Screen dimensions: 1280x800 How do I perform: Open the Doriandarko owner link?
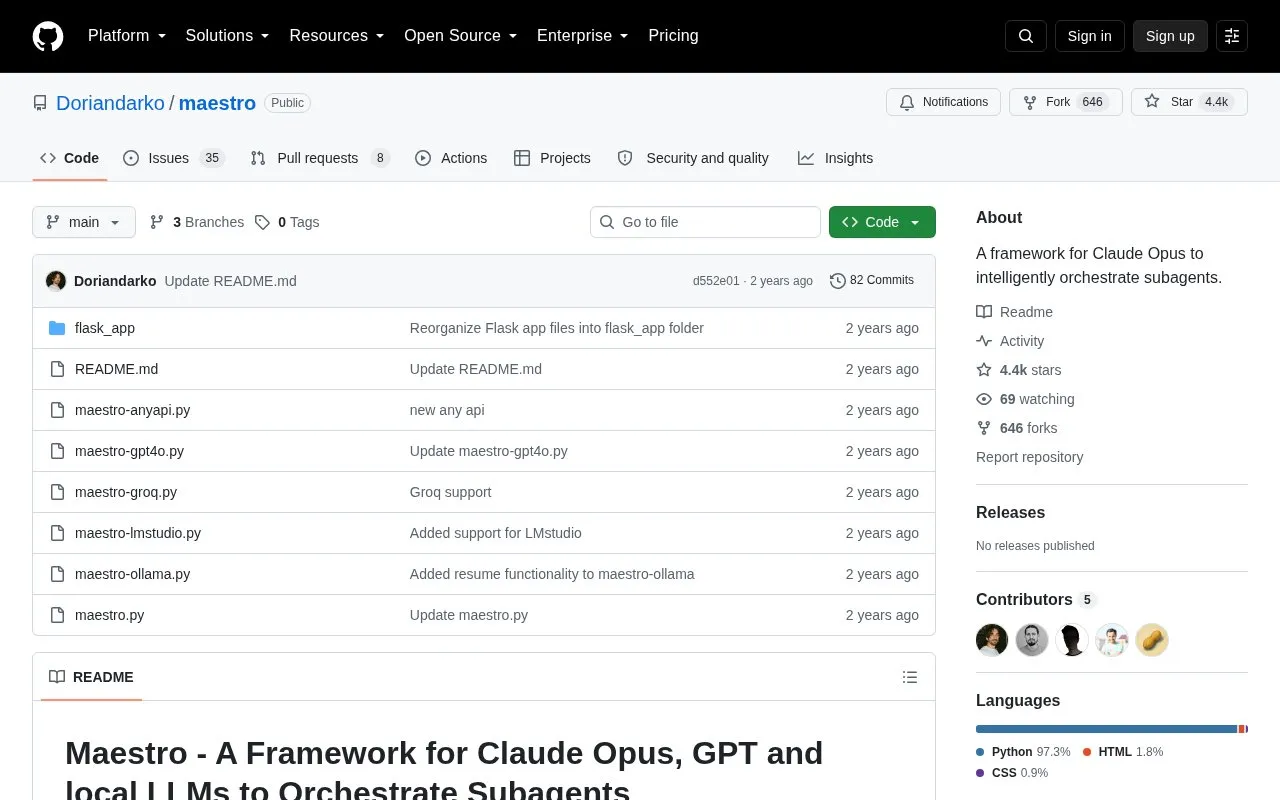(110, 103)
